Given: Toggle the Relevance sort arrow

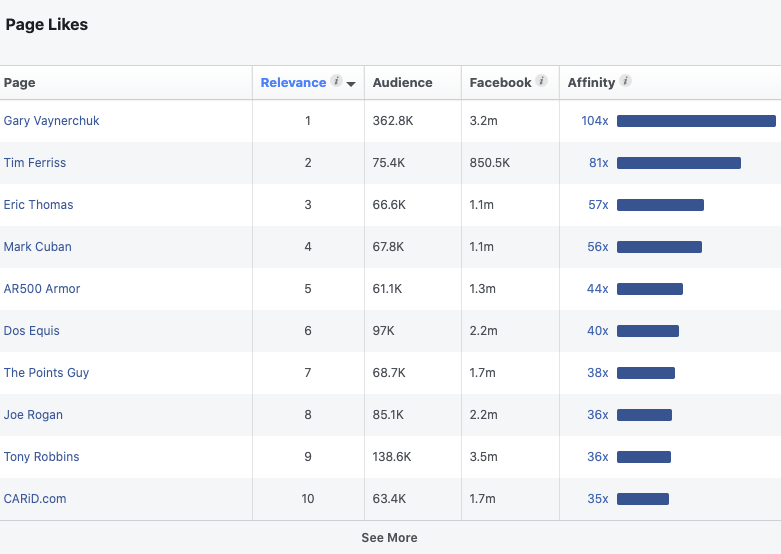Looking at the screenshot, I should [351, 84].
